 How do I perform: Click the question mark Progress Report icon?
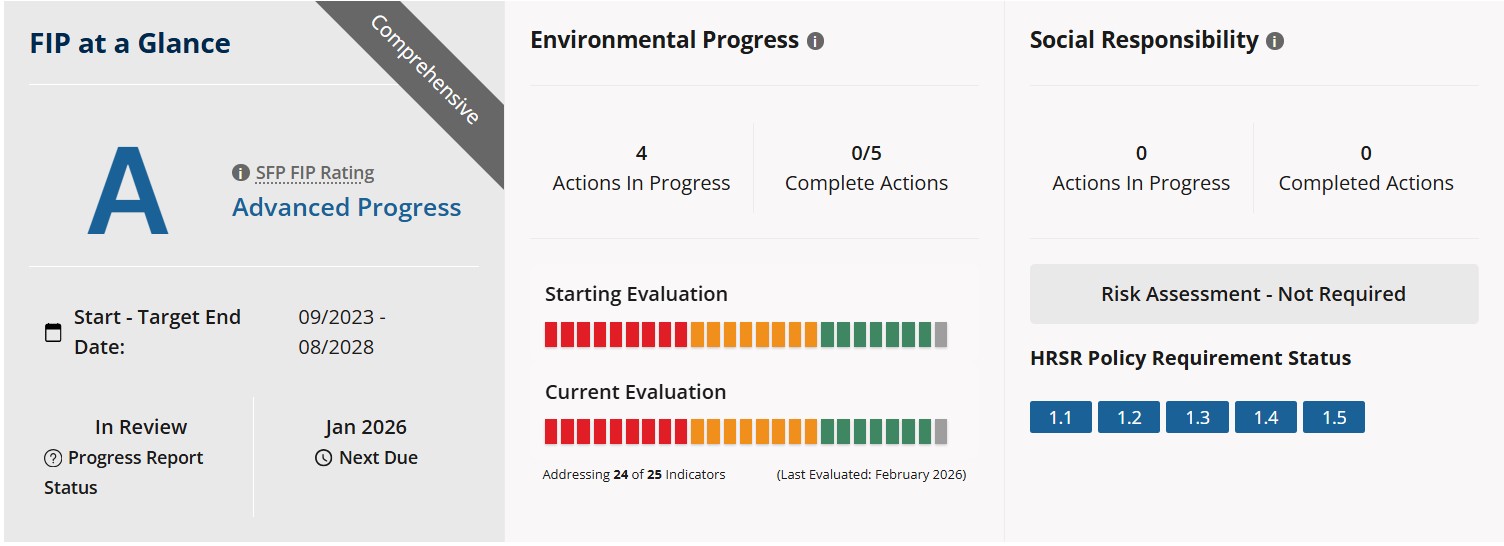(53, 458)
